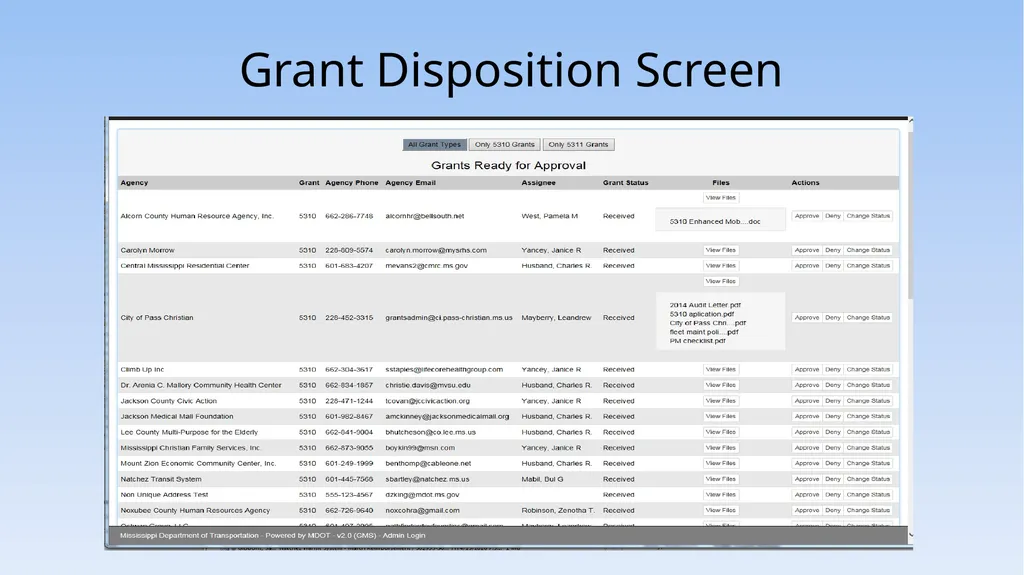The height and width of the screenshot is (575, 1024).
Task: Approve Carolyn Morrow's grant
Action: point(807,250)
